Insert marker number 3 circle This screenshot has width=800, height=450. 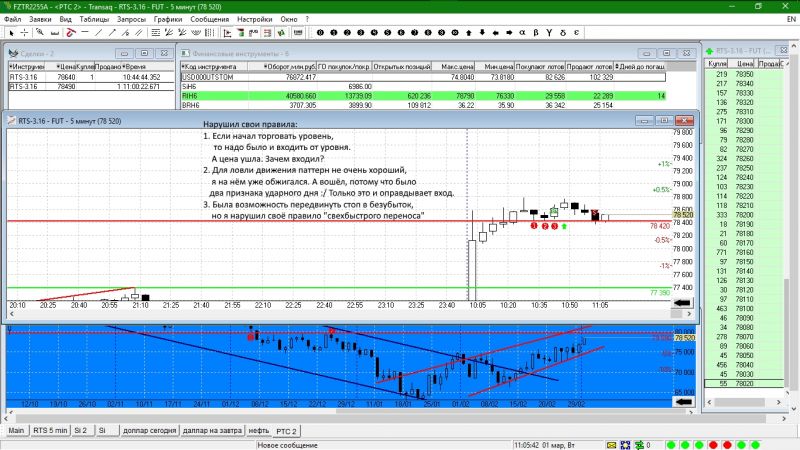[x=361, y=33]
